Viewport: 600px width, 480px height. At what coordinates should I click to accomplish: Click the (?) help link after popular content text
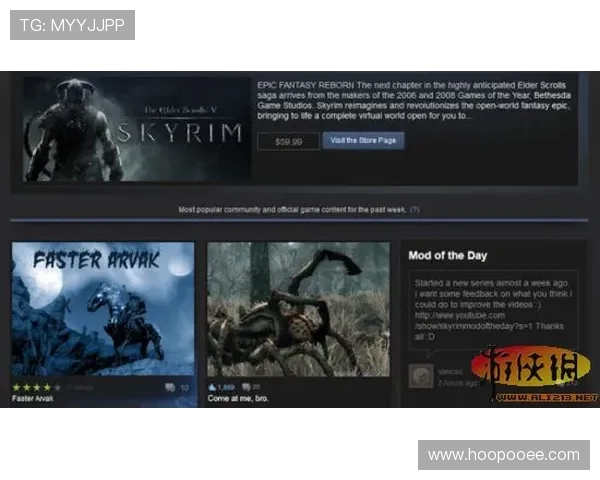(x=415, y=210)
